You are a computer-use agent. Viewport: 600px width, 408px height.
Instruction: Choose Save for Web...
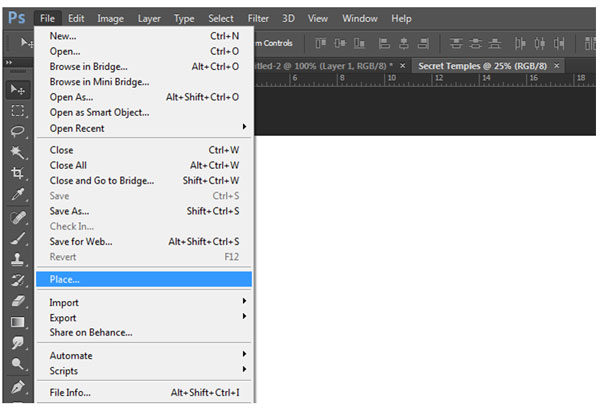(x=144, y=242)
